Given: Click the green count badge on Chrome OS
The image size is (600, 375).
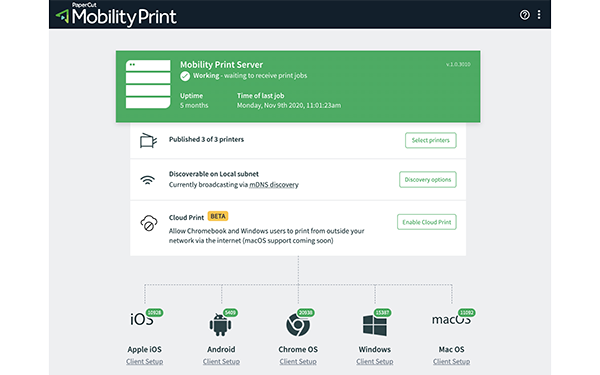Looking at the screenshot, I should coord(306,313).
